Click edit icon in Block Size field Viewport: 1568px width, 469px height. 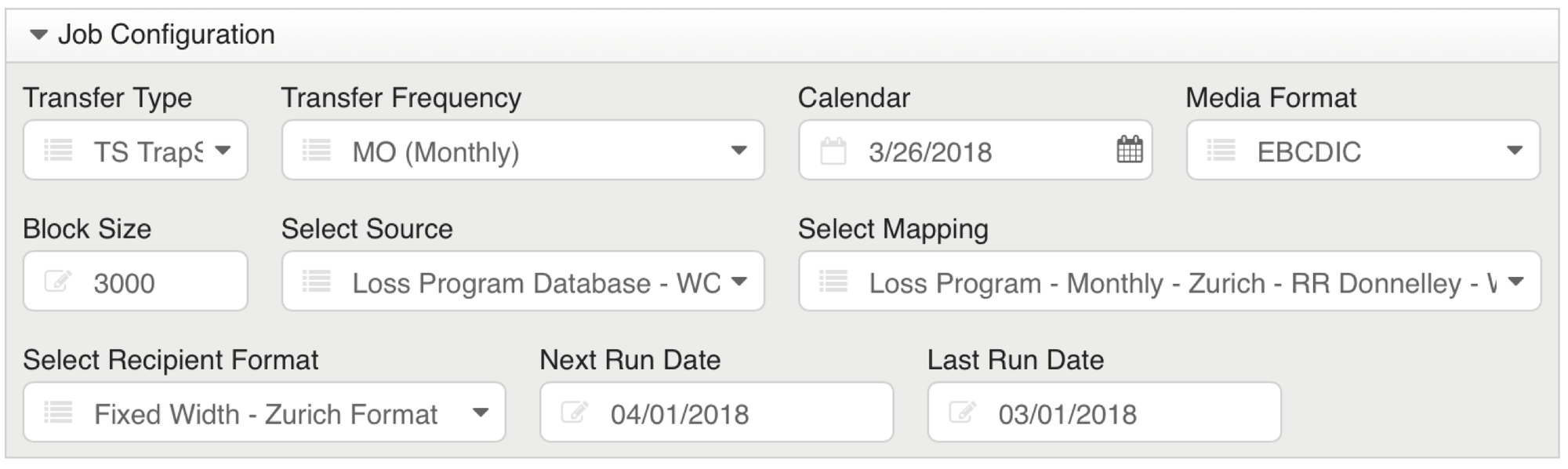coord(58,281)
